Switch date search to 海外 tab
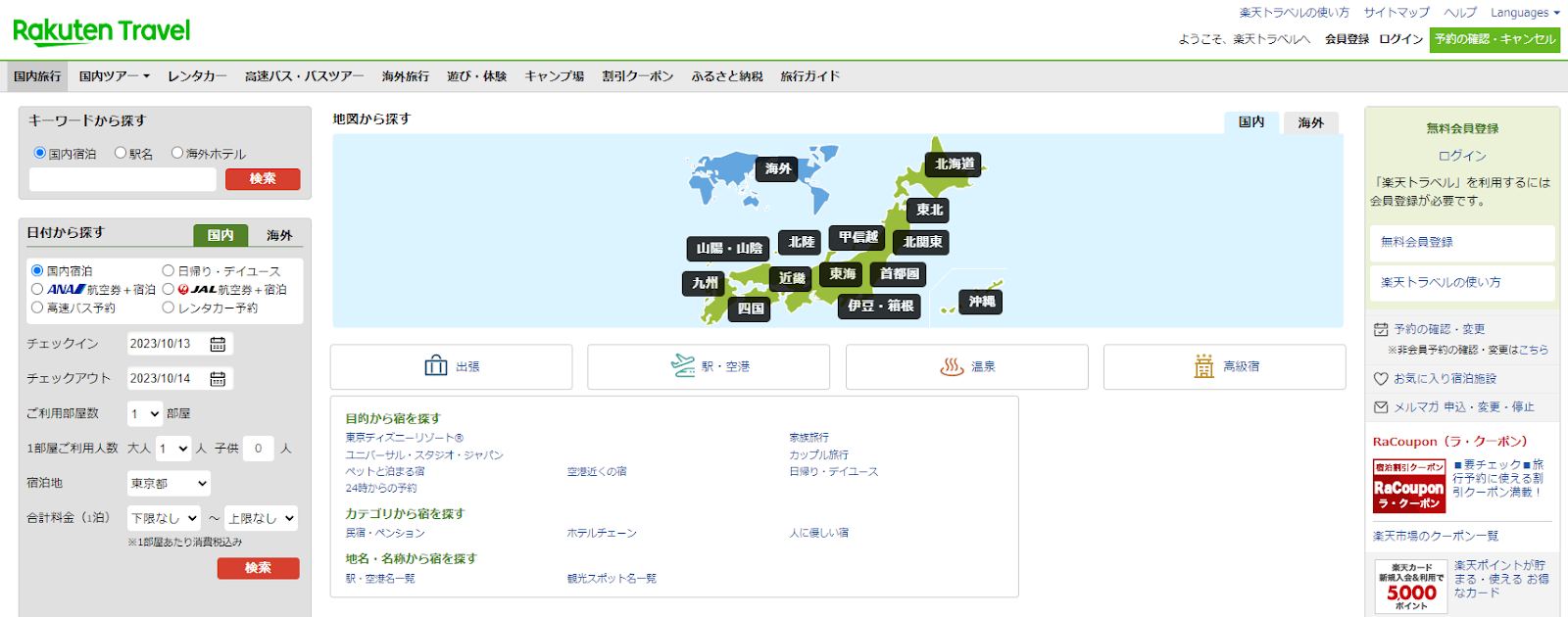This screenshot has width=1568, height=617. point(279,235)
